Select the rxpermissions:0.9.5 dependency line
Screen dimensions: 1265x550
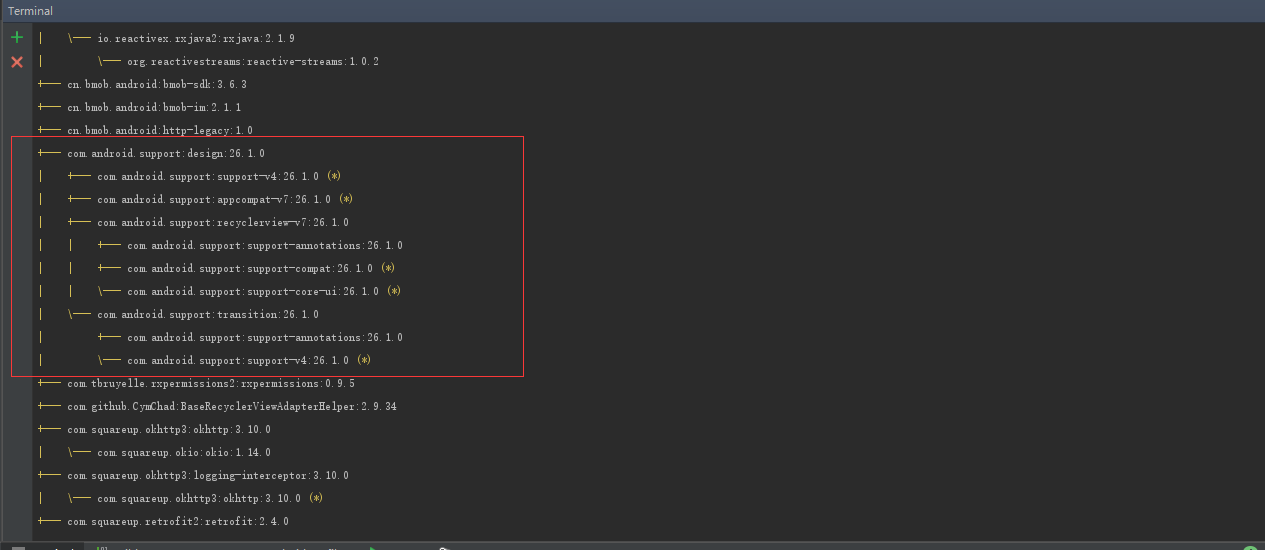pyautogui.click(x=211, y=383)
